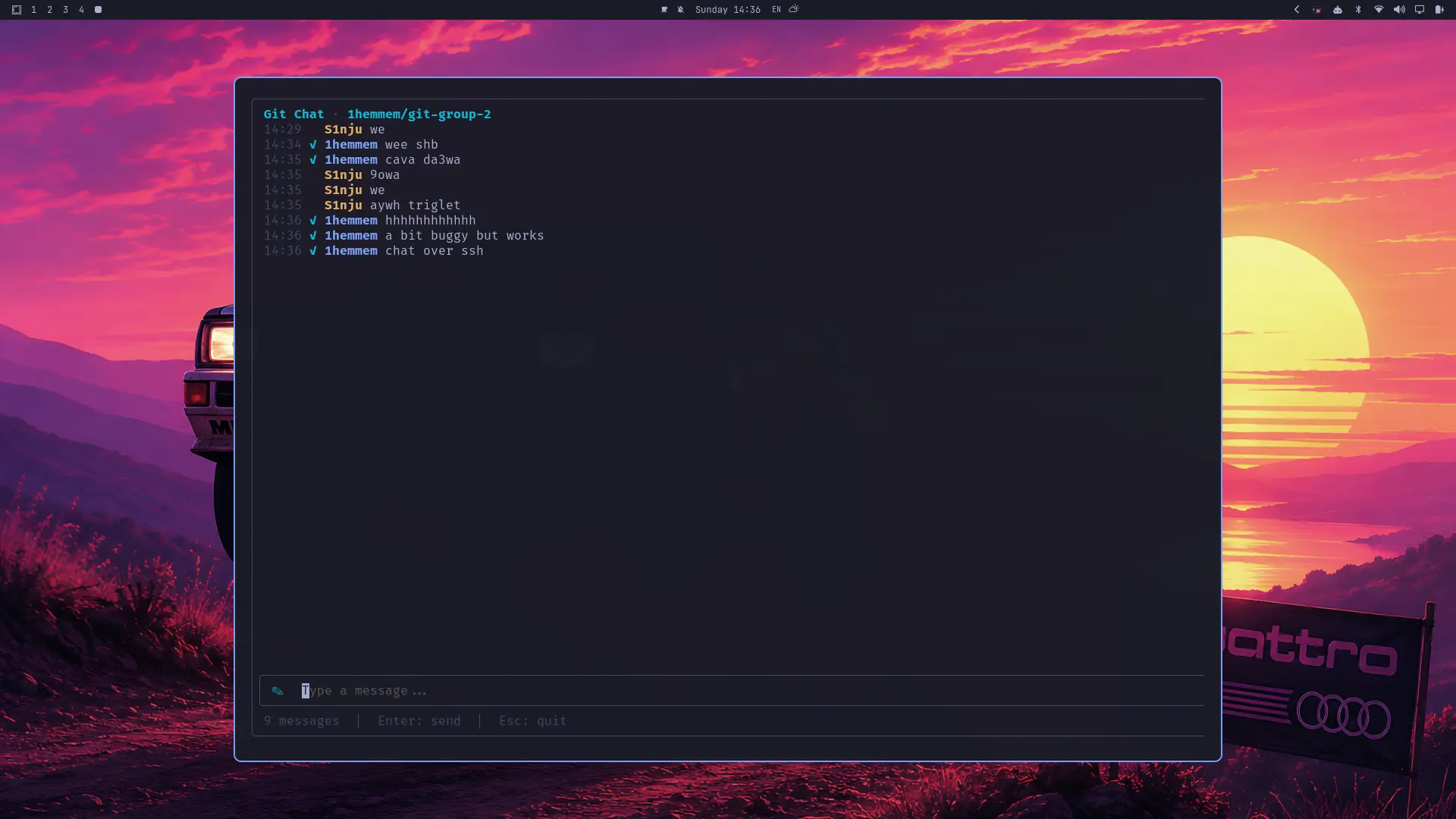
Task: Click the charging battery icon
Action: click(1439, 10)
